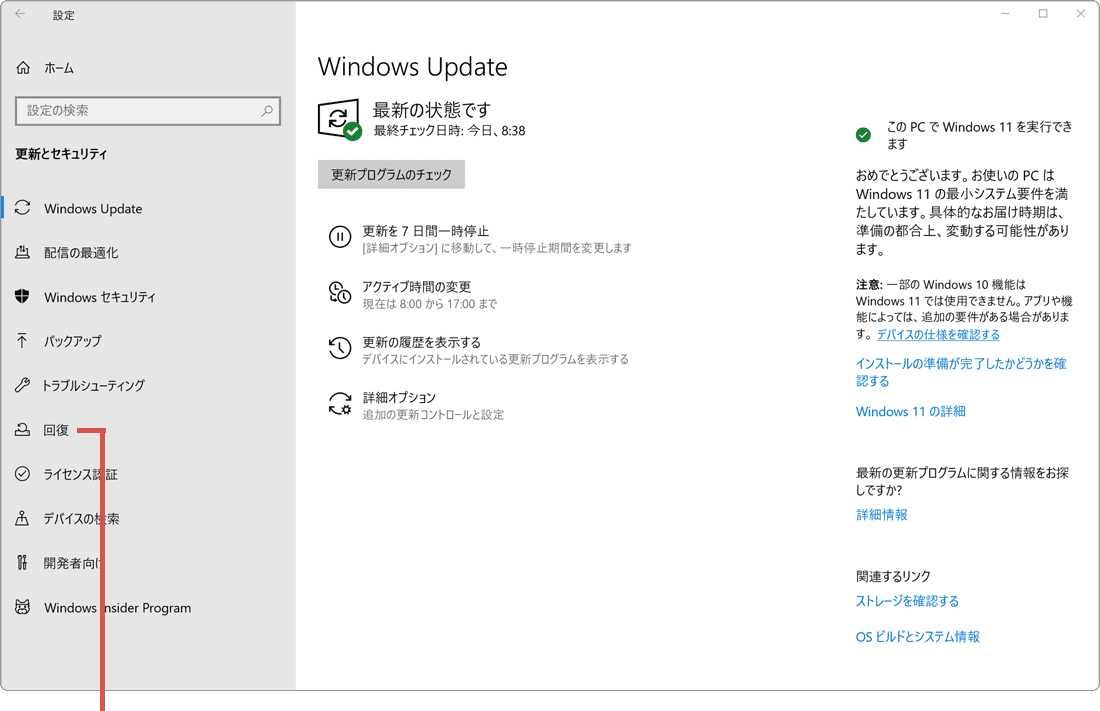
Task: Select the デバイスの検索 (Find my device) icon
Action: 22,518
